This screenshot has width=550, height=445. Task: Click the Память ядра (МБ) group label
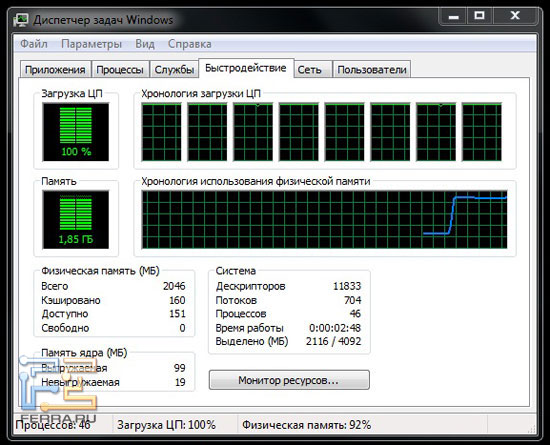84,353
